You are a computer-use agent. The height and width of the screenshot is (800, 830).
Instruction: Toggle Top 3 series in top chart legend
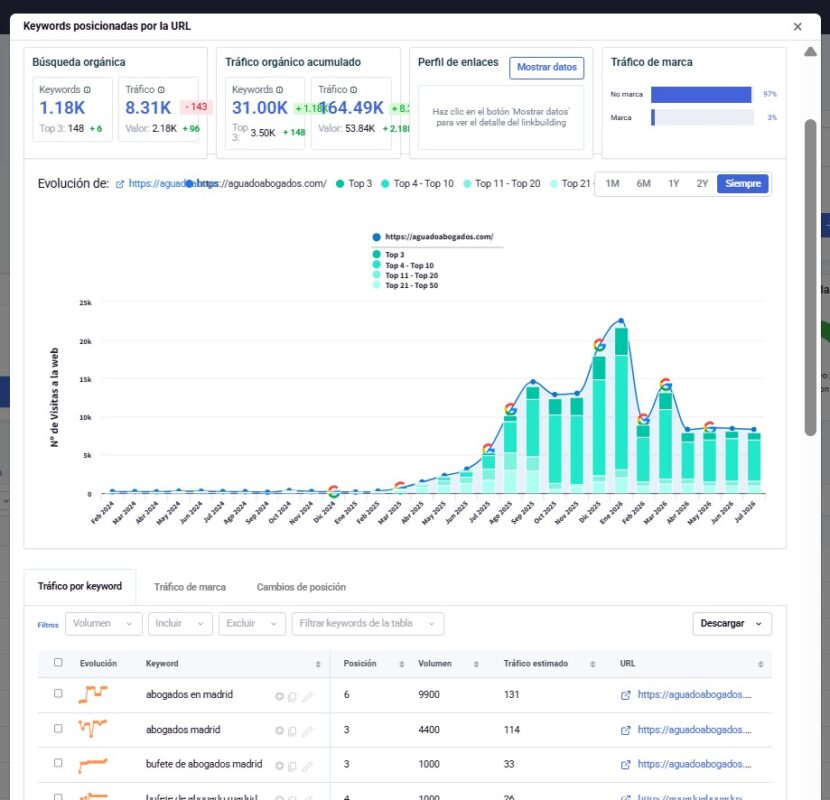point(354,184)
